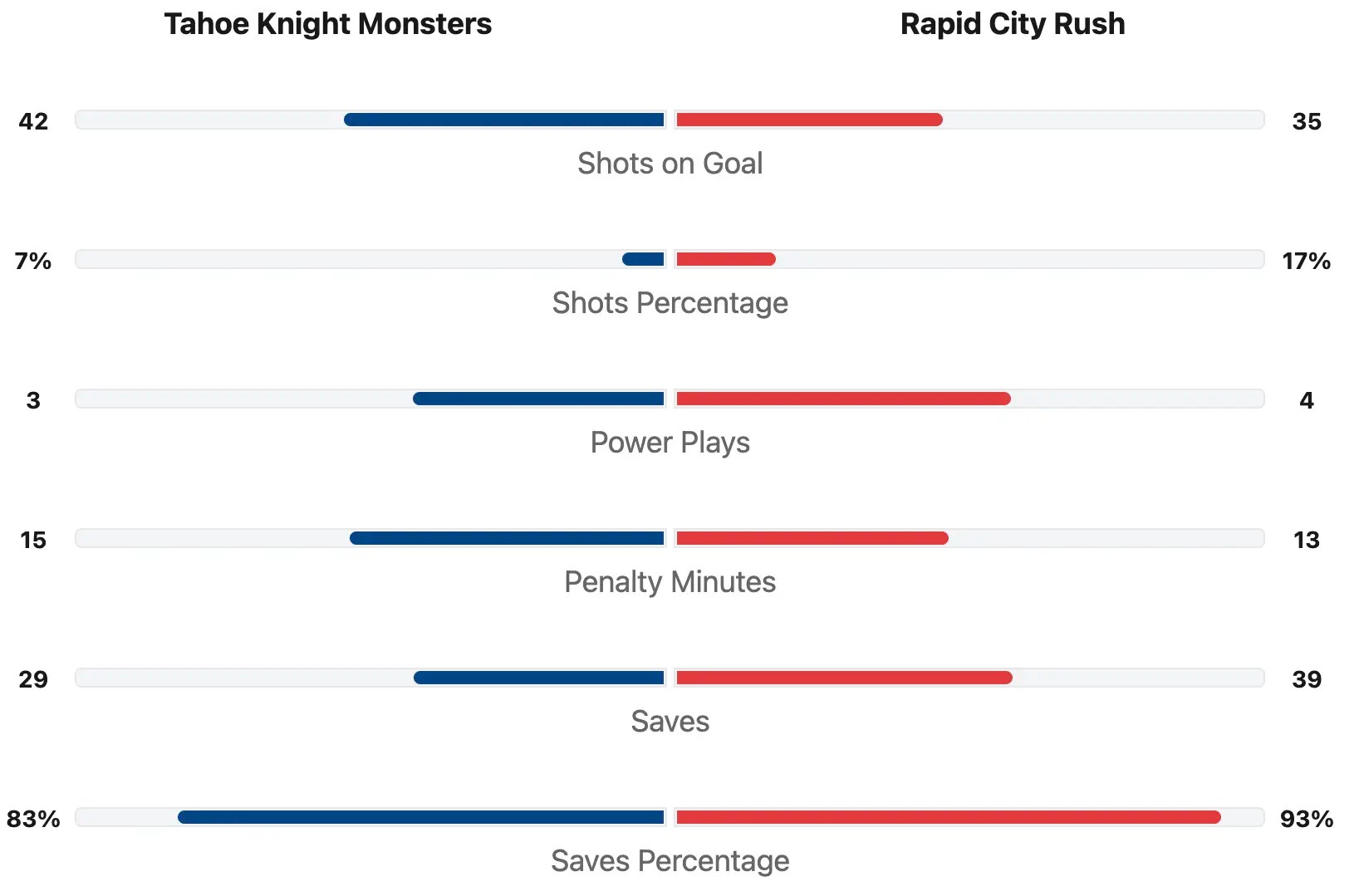Select the Penalty Minutes label
Image resolution: width=1354 pixels, height=896 pixels.
(x=670, y=582)
